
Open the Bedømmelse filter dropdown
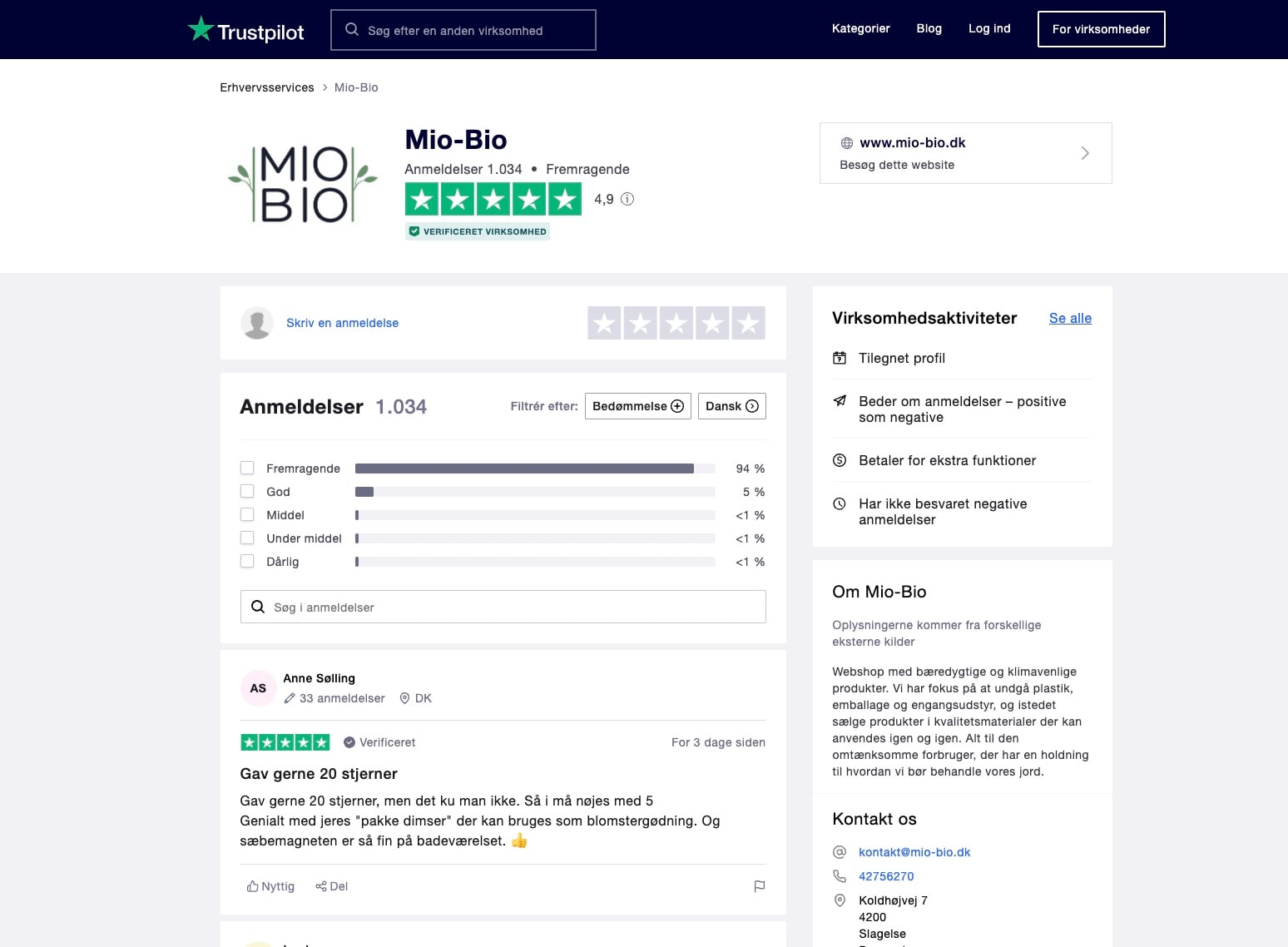[637, 406]
